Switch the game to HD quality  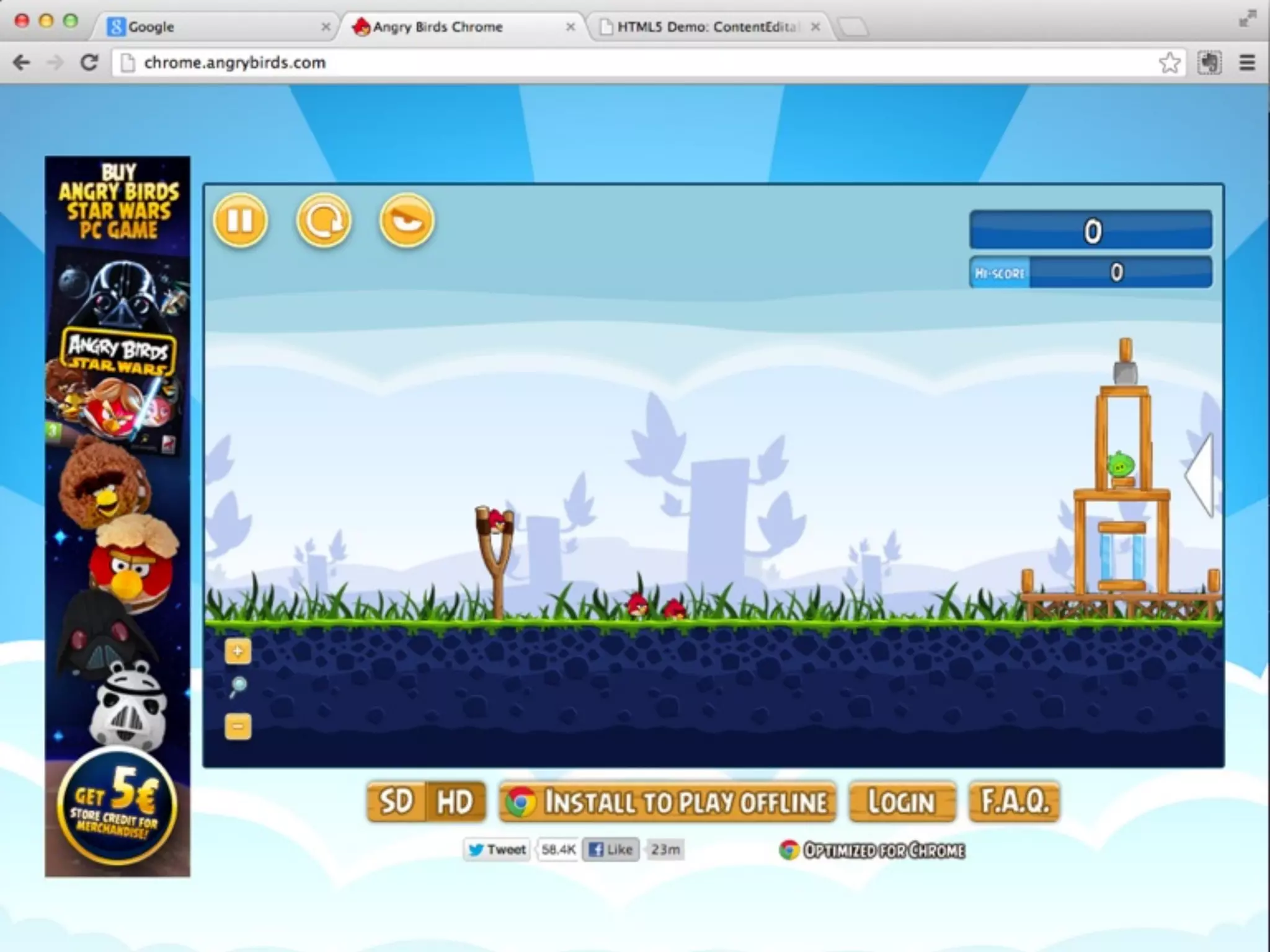coord(455,802)
